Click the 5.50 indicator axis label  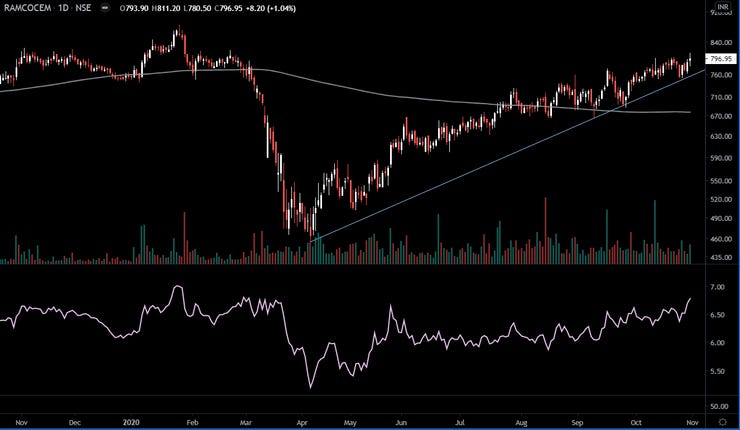[717, 371]
